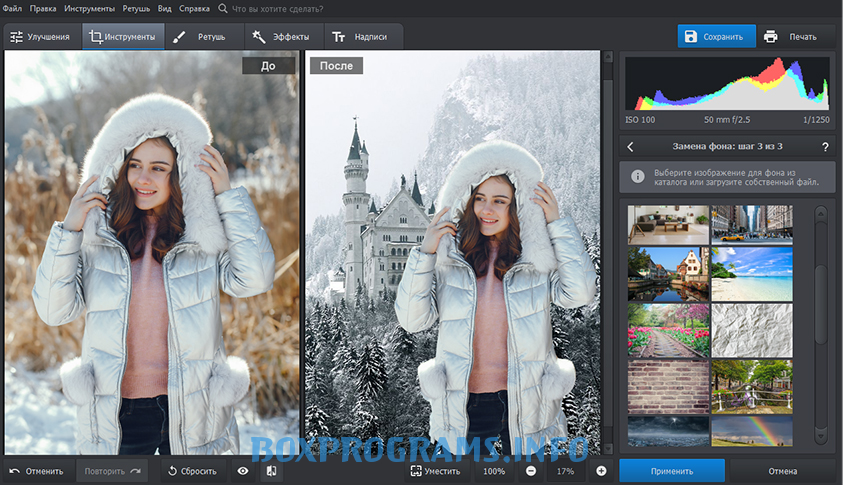Open the Правка menu

tap(43, 9)
